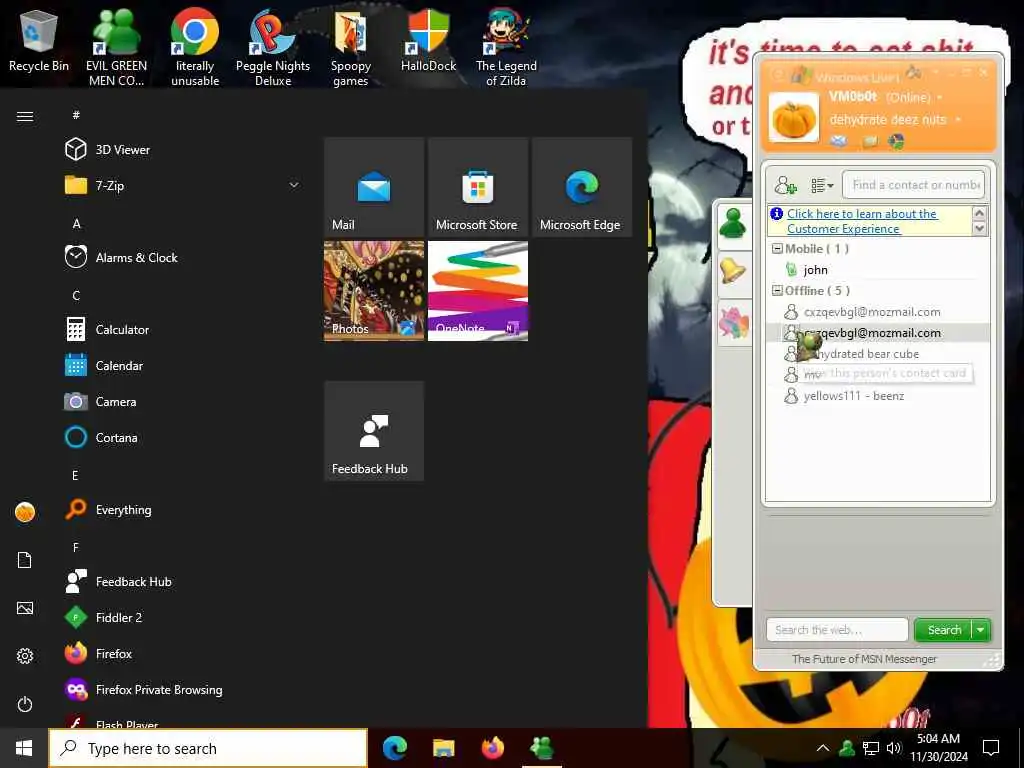Open the Feedback Hub tile
The width and height of the screenshot is (1024, 768).
pos(374,431)
